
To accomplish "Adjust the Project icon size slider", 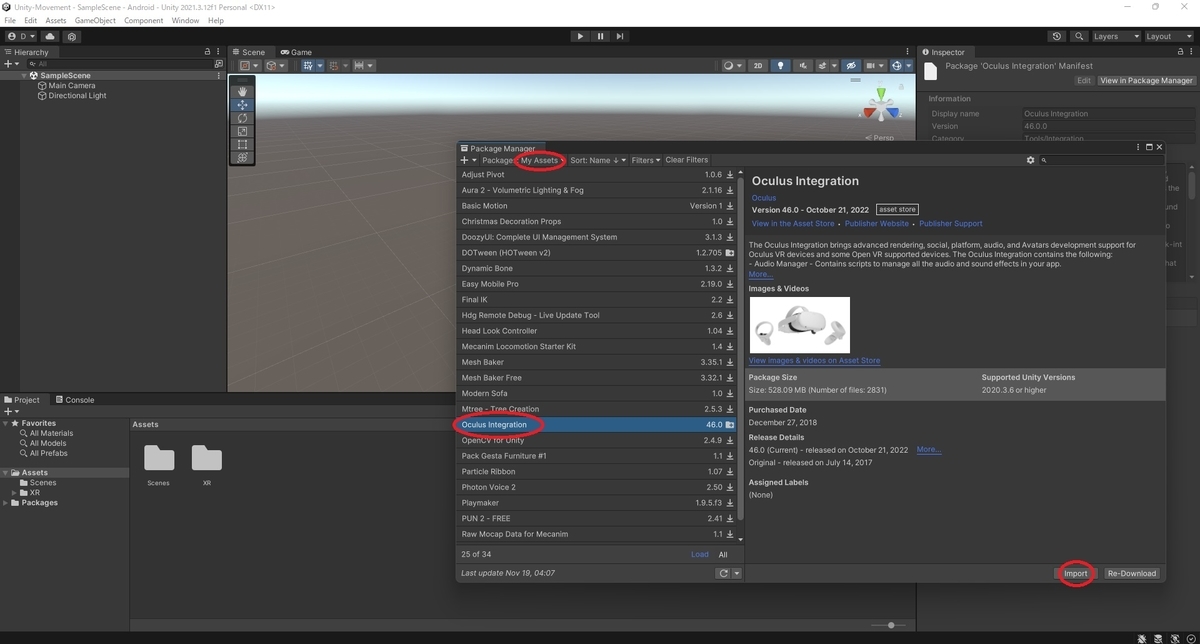I will click(x=891, y=625).
